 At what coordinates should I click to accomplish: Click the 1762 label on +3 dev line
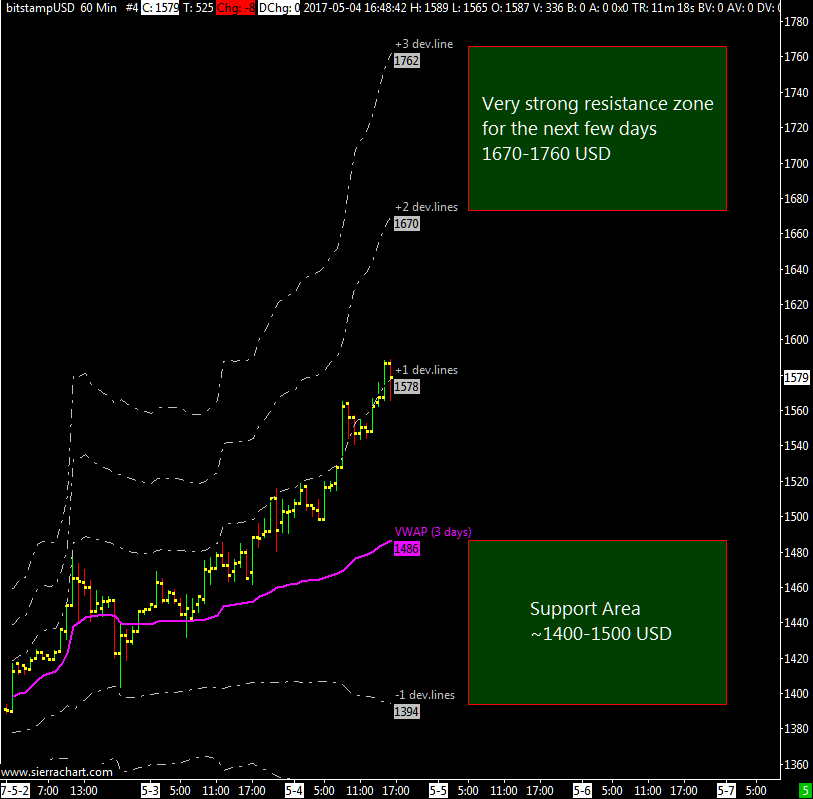(x=407, y=61)
